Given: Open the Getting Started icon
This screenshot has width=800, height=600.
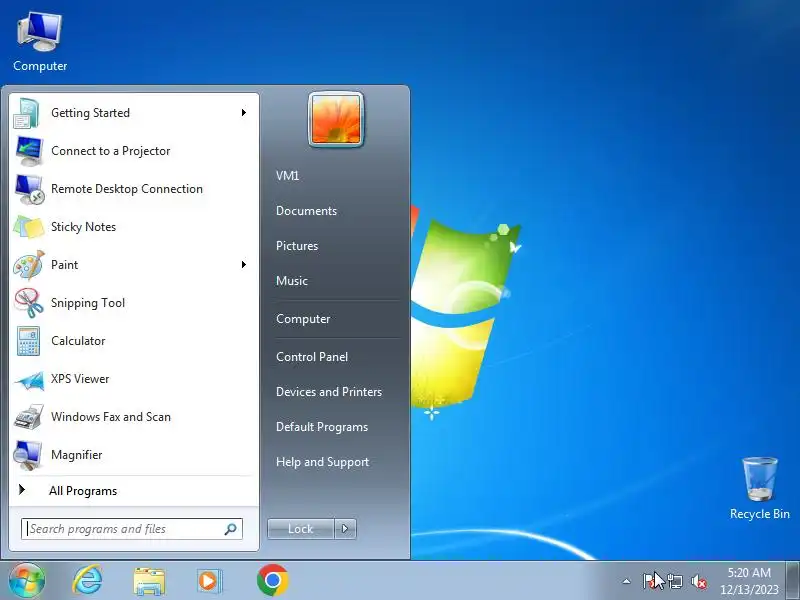Looking at the screenshot, I should [x=27, y=113].
